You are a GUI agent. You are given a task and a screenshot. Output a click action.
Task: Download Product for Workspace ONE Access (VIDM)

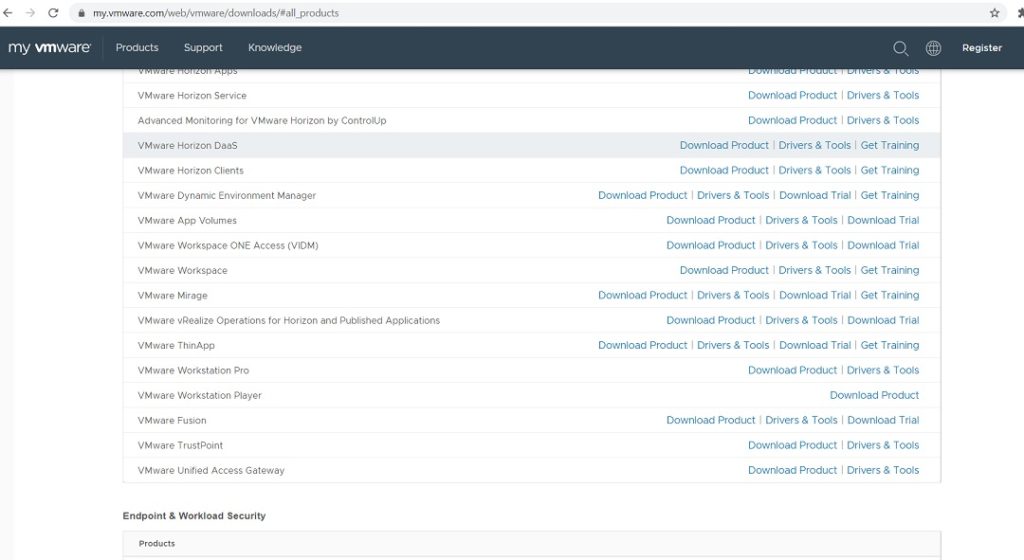[711, 245]
